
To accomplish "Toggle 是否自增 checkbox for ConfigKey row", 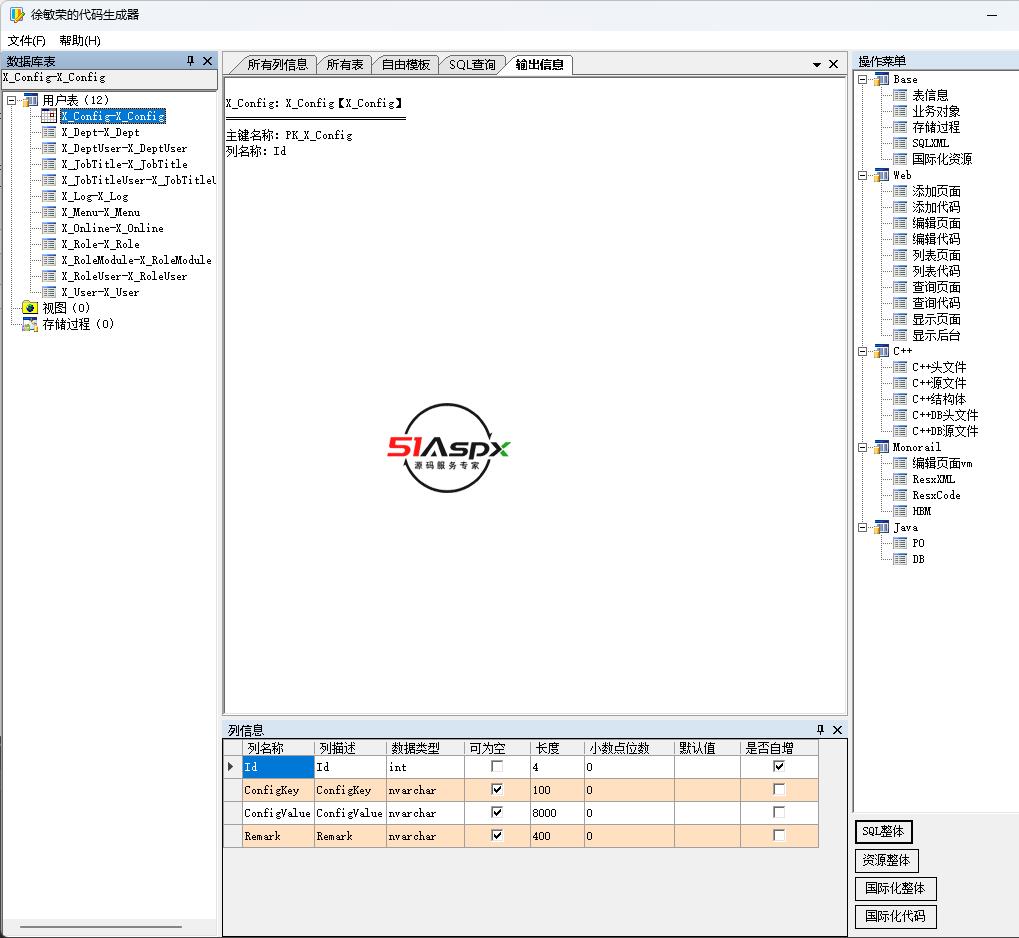I will click(779, 789).
